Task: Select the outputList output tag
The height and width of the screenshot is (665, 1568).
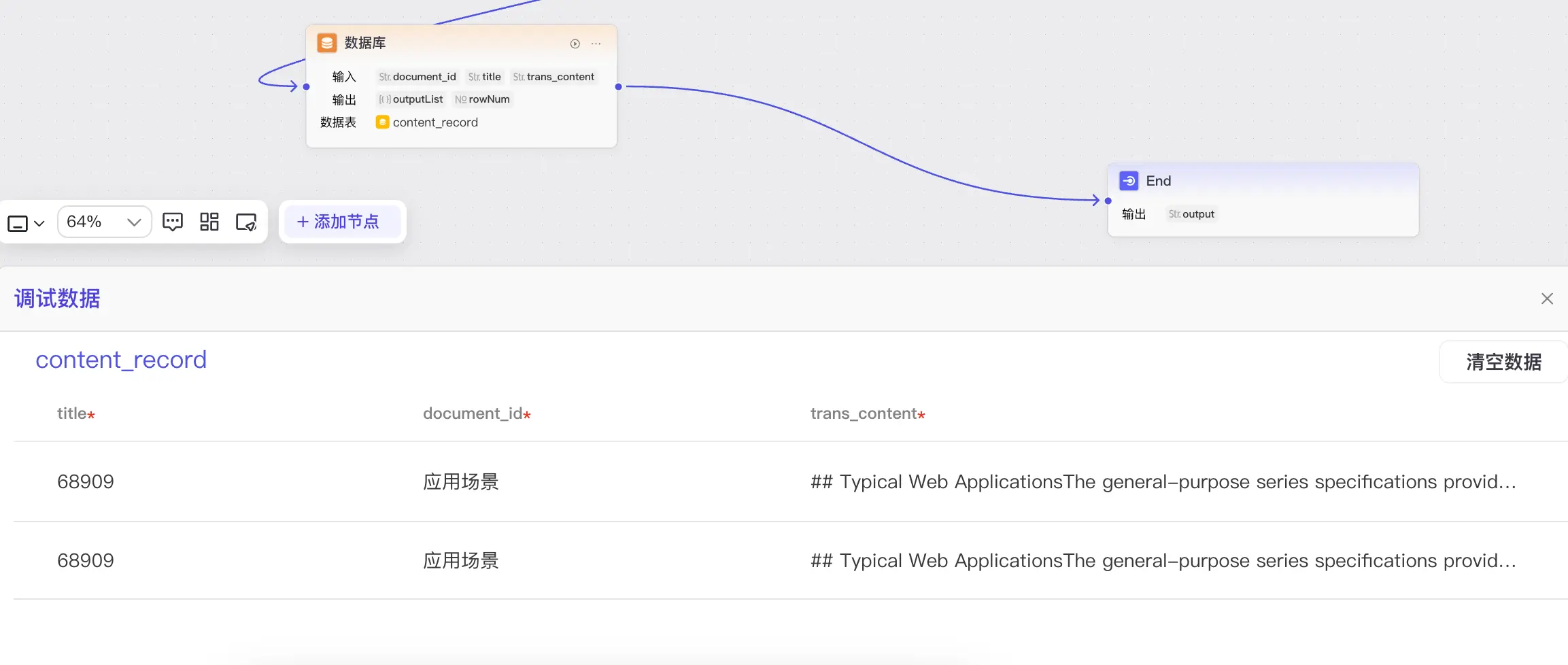Action: 411,99
